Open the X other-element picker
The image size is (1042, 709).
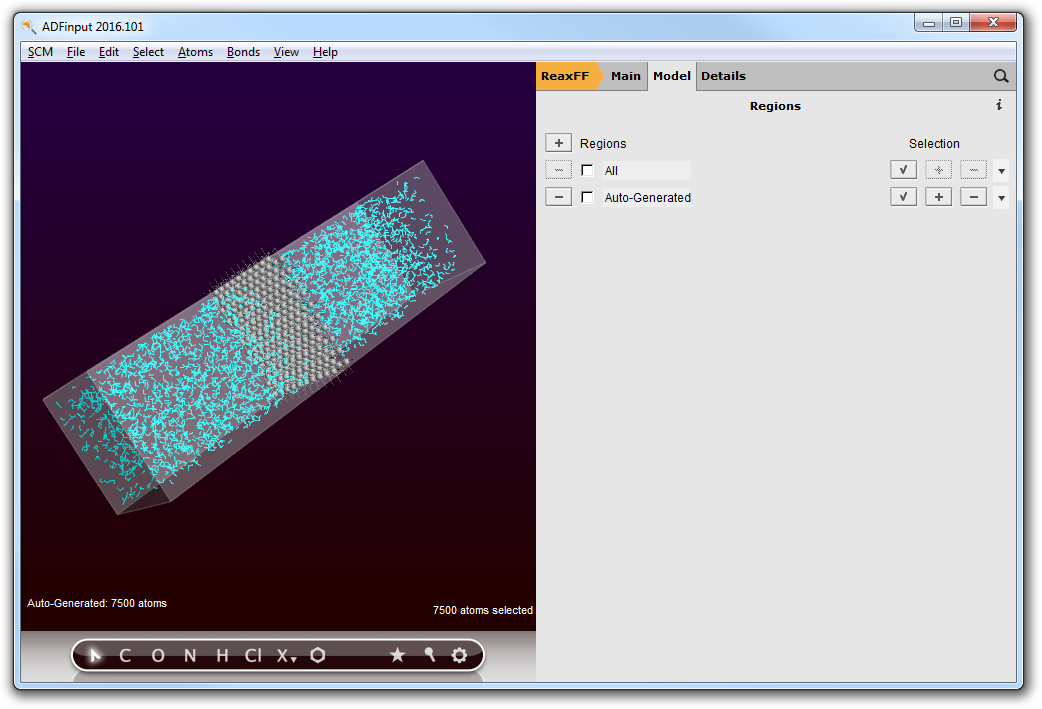[x=286, y=656]
